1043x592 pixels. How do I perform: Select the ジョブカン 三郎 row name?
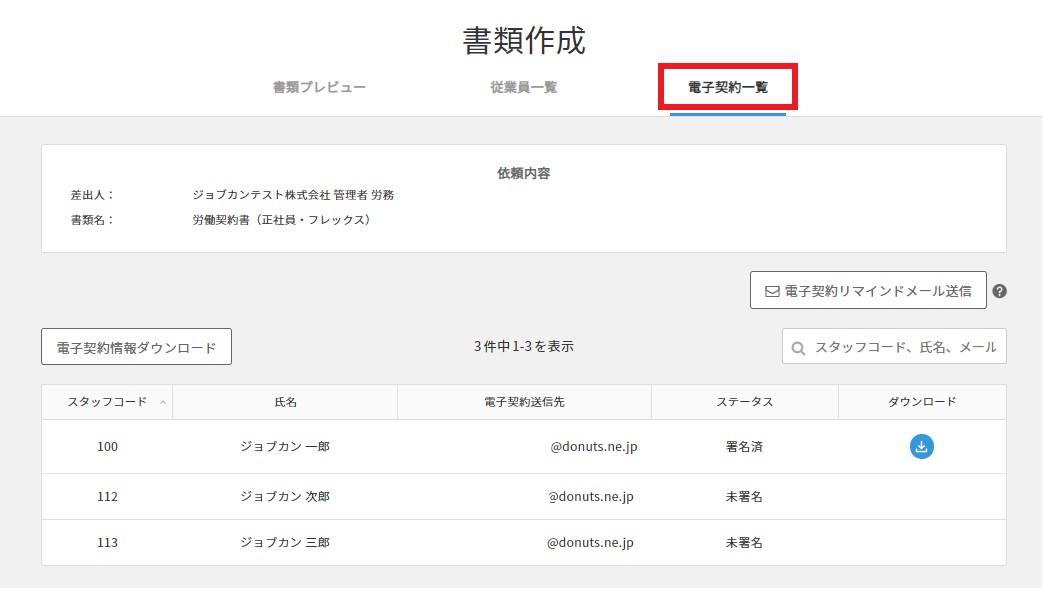pos(285,543)
